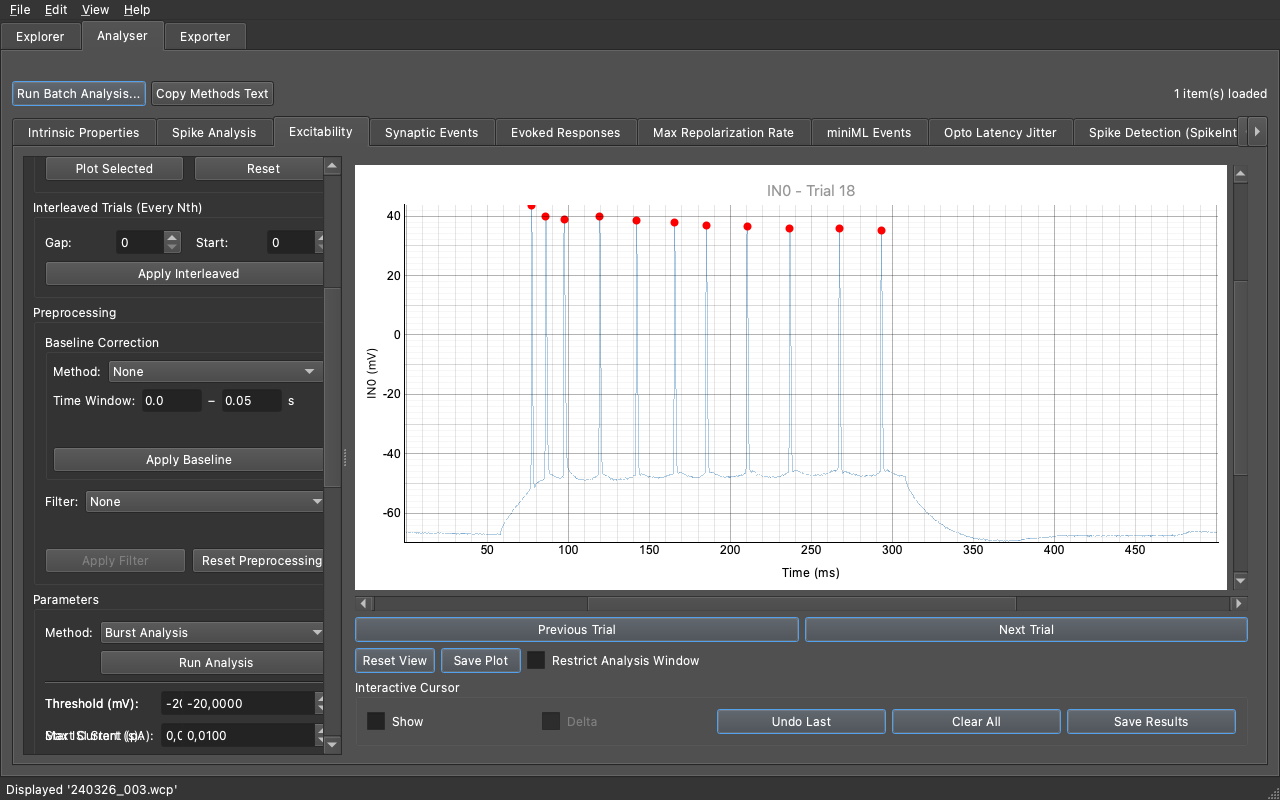
Task: Decrease the Gap spinner value
Action: 172,249
